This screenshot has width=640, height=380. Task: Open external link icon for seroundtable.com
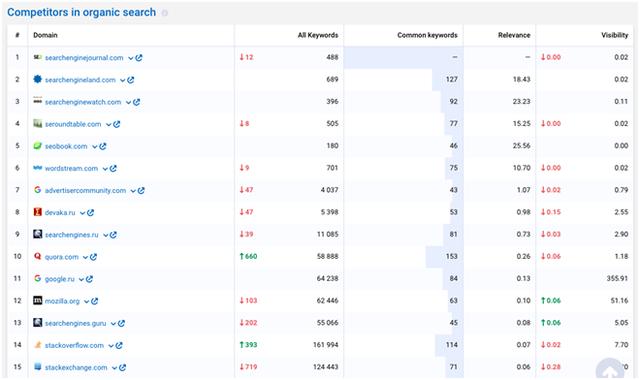click(117, 124)
